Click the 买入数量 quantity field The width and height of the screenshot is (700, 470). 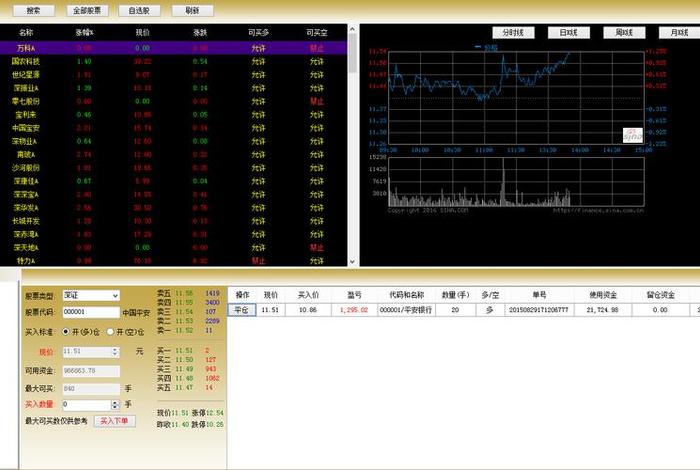coord(87,404)
